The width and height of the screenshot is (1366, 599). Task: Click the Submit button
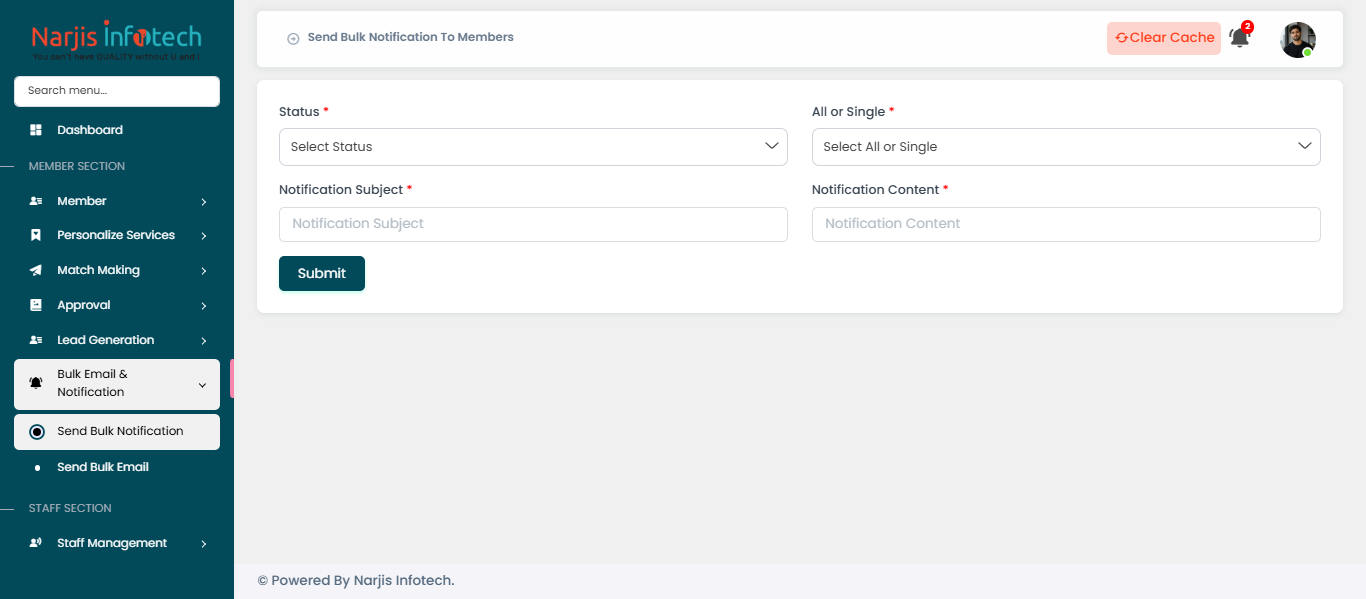click(322, 273)
